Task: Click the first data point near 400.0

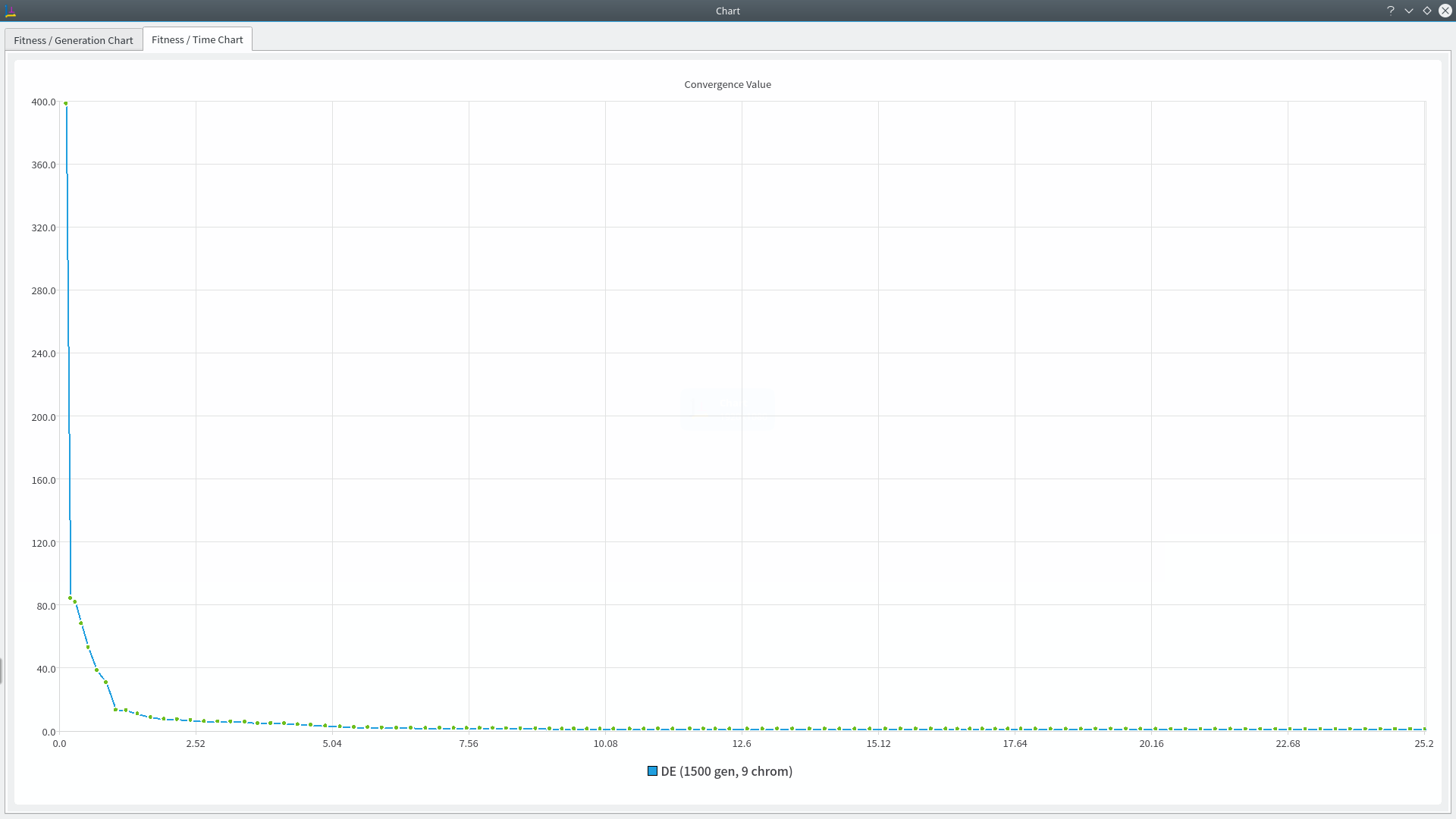Action: click(66, 103)
